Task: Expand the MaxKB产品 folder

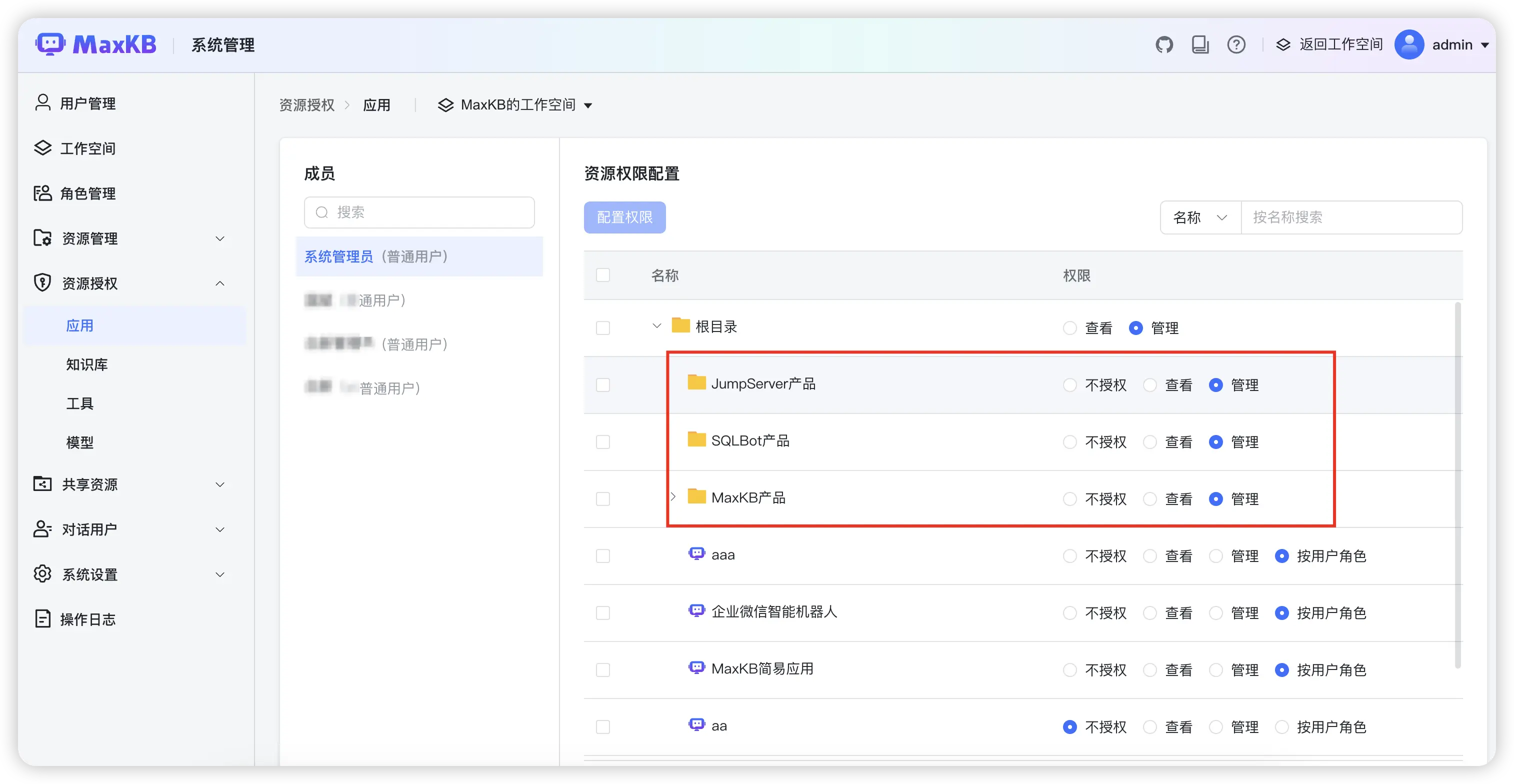Action: (673, 497)
